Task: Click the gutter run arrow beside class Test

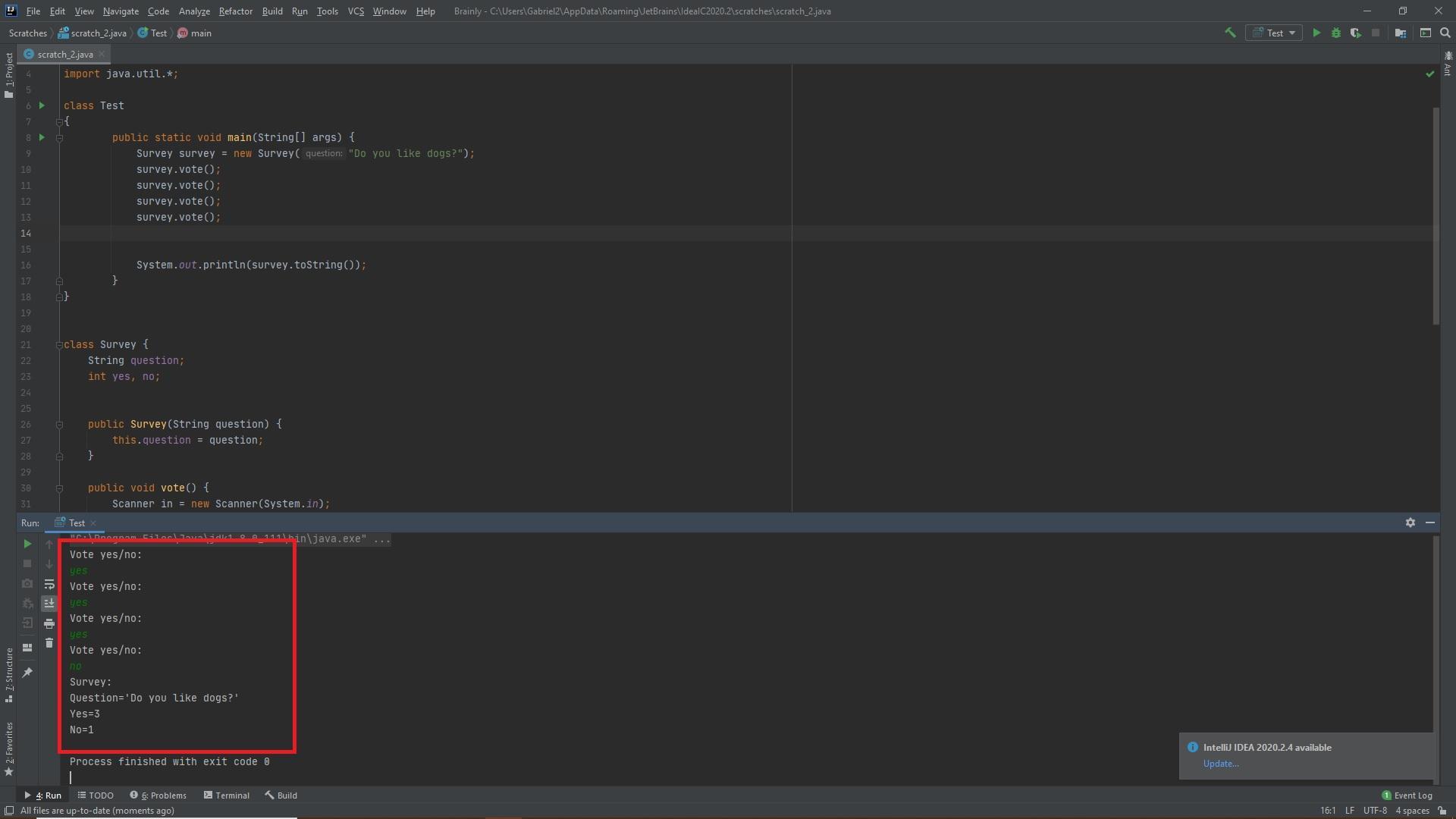Action: pos(42,105)
